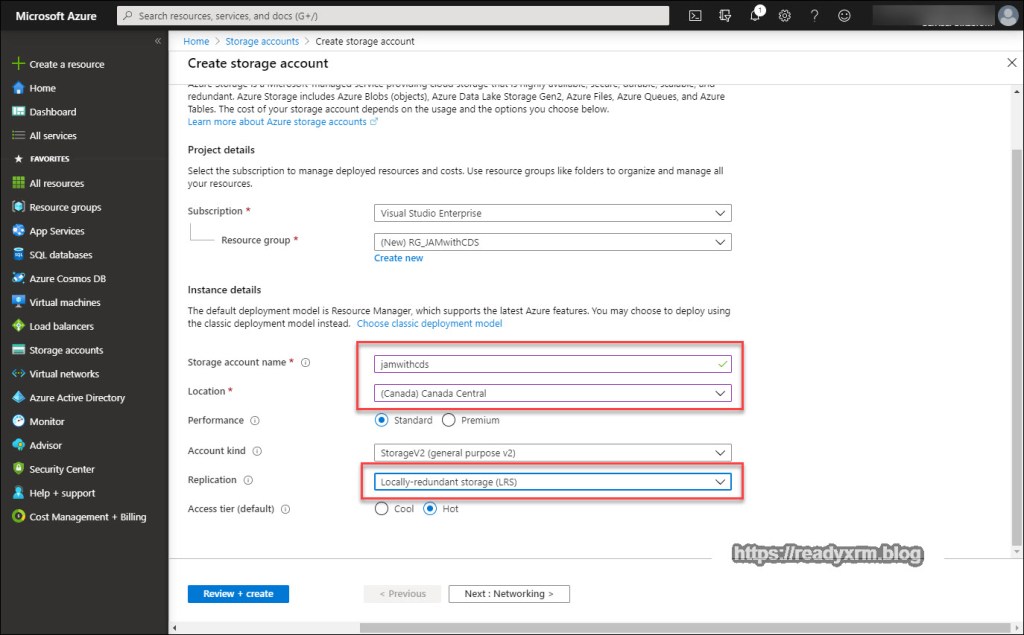Open Storage accounts in the sidebar
The image size is (1024, 635).
coord(66,350)
